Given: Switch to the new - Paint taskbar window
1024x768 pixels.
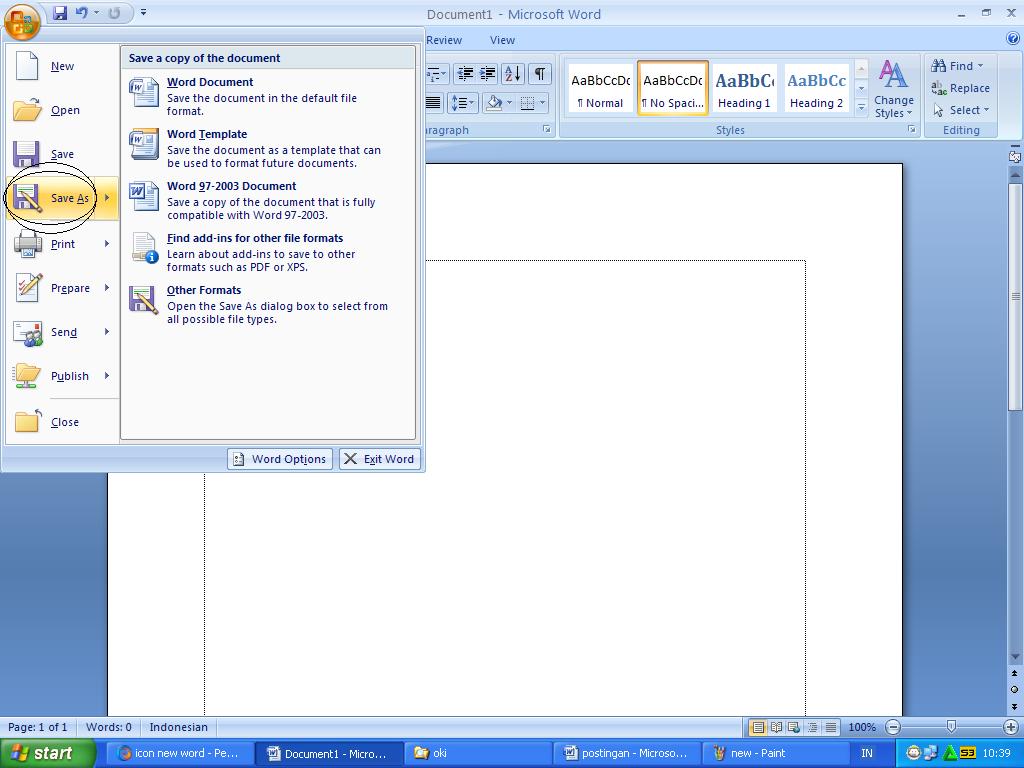Looking at the screenshot, I should [775, 753].
